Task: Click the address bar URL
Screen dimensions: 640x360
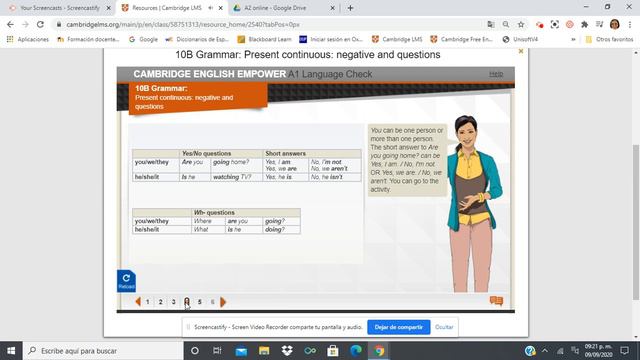Action: click(x=183, y=24)
